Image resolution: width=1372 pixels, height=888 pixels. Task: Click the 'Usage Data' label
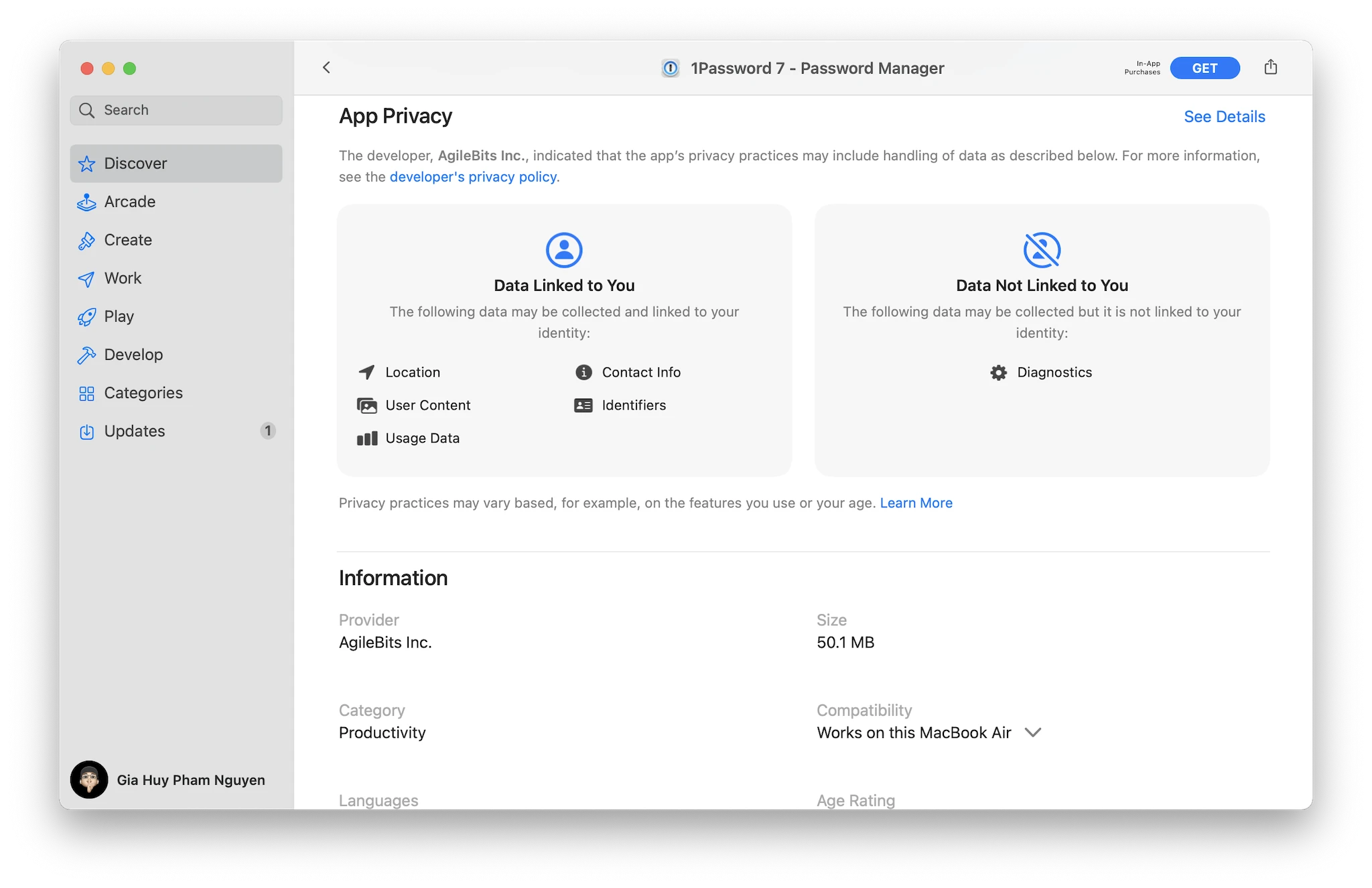(423, 438)
